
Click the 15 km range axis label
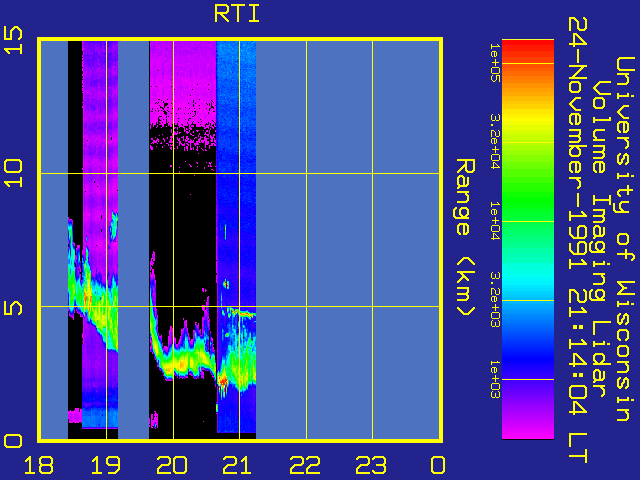tap(13, 40)
